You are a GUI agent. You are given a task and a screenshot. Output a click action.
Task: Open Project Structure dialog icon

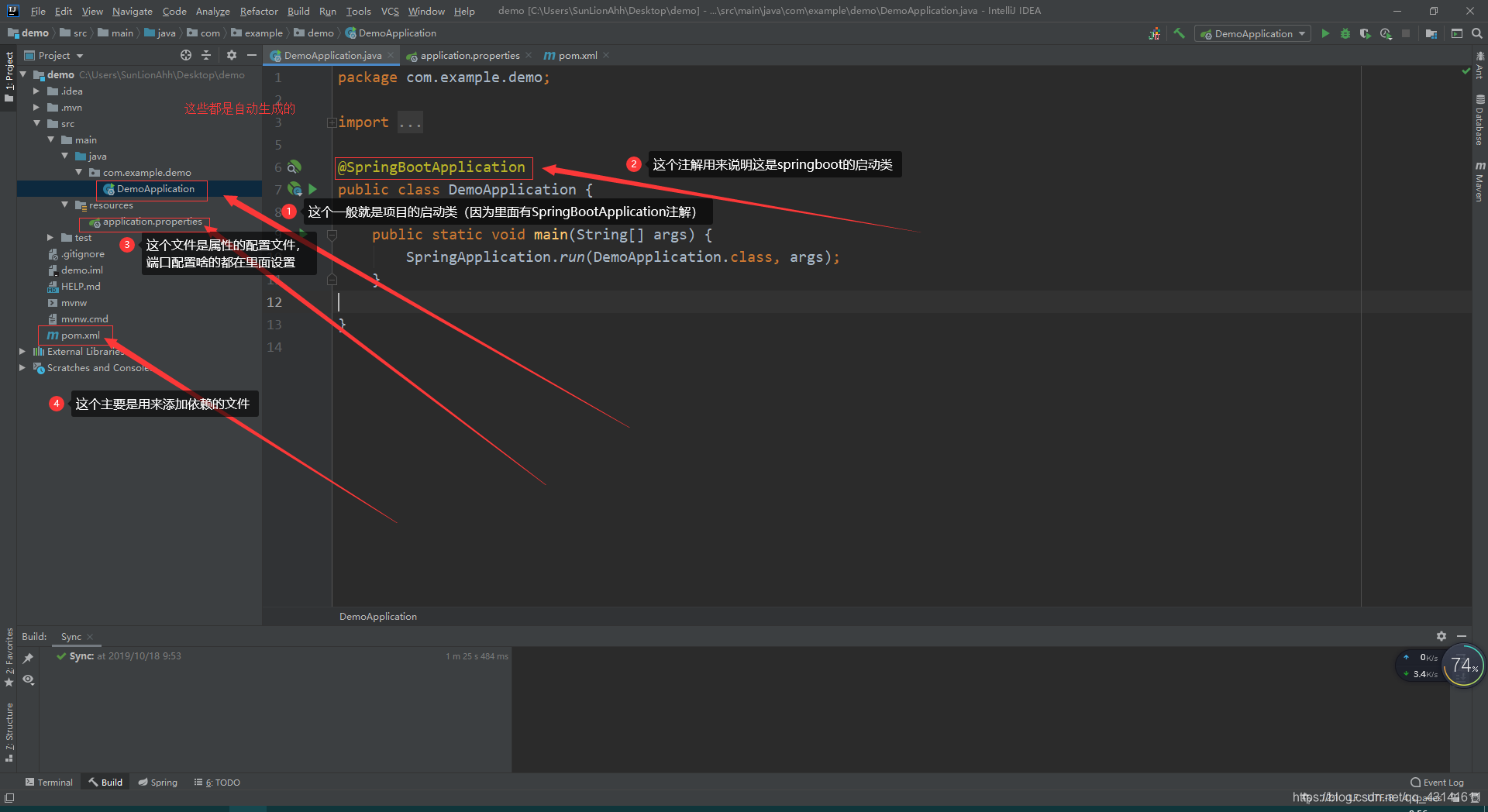click(x=1431, y=33)
